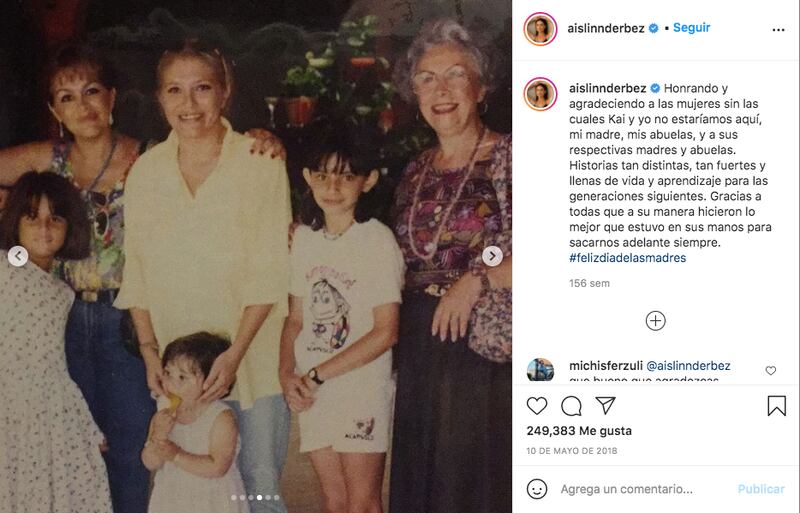The image size is (800, 513).
Task: Open the @aislinnderbez mention in comment
Action: (x=688, y=366)
